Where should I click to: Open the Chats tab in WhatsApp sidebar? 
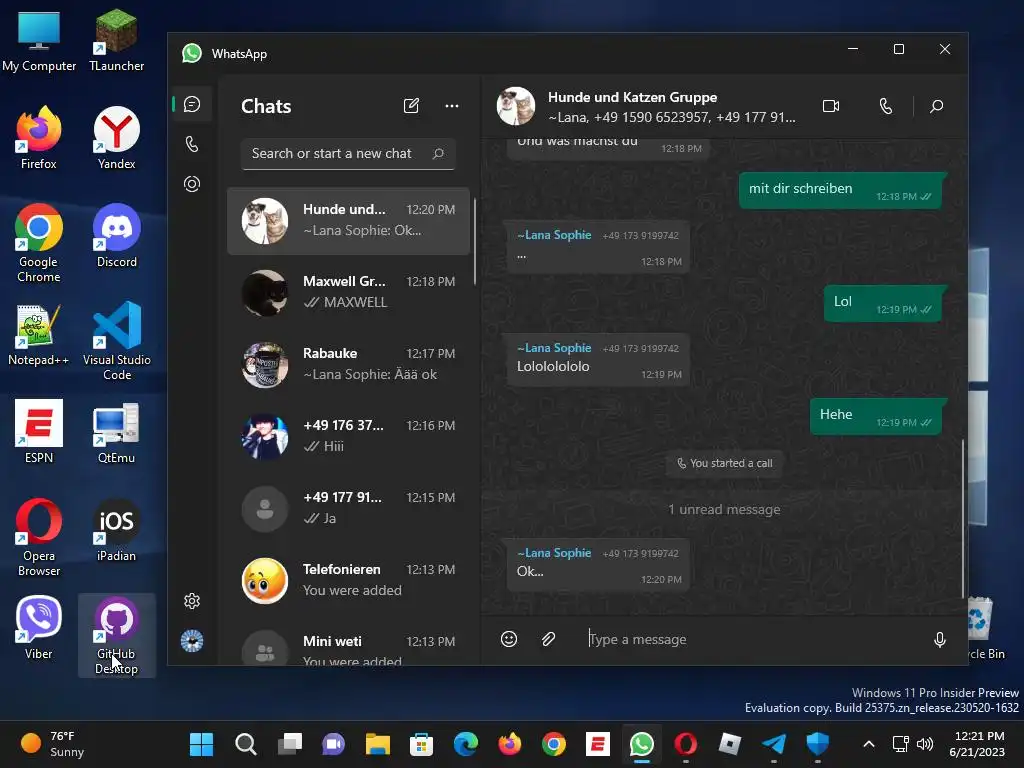pyautogui.click(x=192, y=104)
